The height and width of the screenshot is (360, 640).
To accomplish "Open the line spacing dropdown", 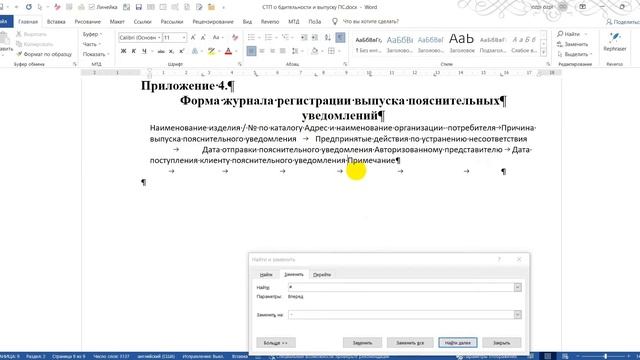I will click(x=297, y=51).
